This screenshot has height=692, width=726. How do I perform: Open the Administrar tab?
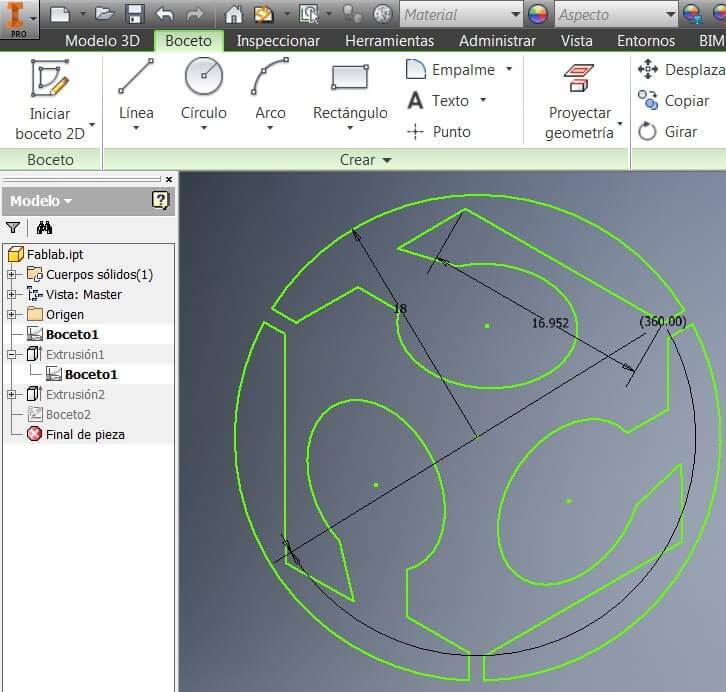497,41
